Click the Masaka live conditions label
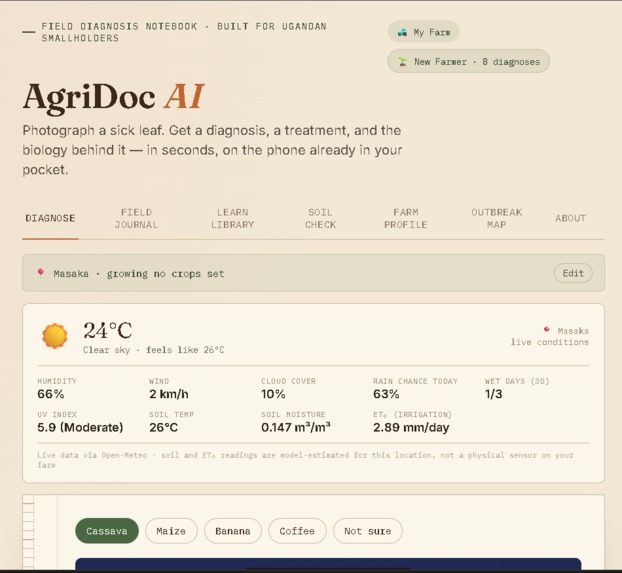 click(550, 336)
